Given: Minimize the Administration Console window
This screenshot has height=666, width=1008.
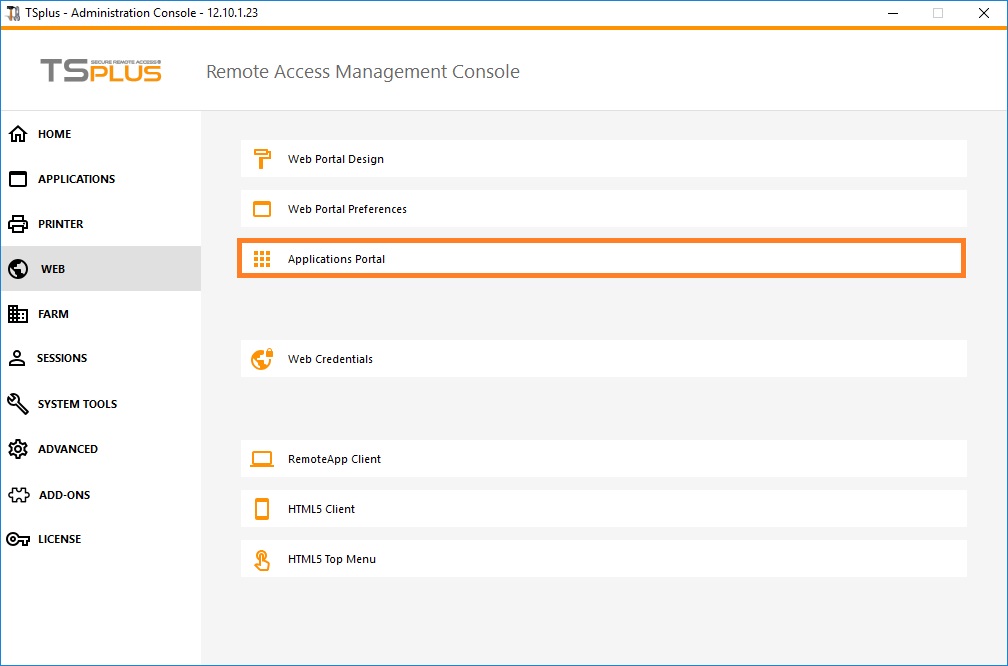Looking at the screenshot, I should [x=892, y=13].
